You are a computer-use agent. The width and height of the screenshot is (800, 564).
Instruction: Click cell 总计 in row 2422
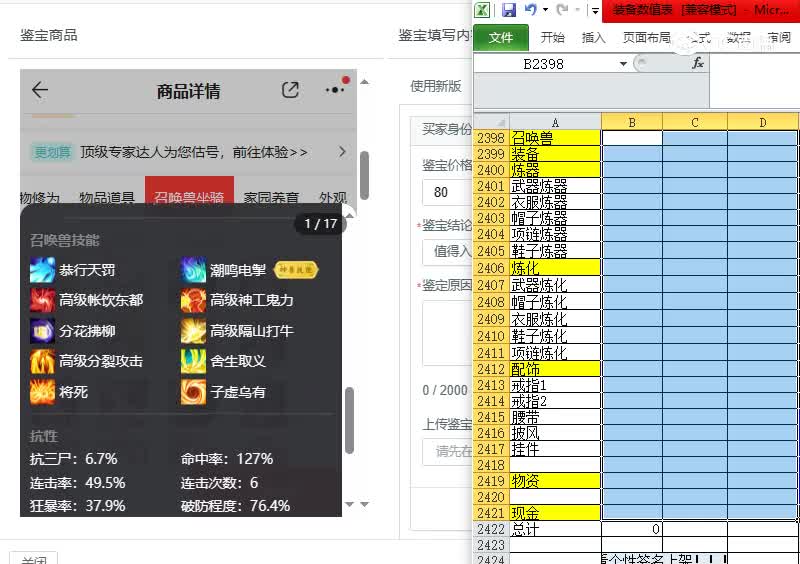555,529
